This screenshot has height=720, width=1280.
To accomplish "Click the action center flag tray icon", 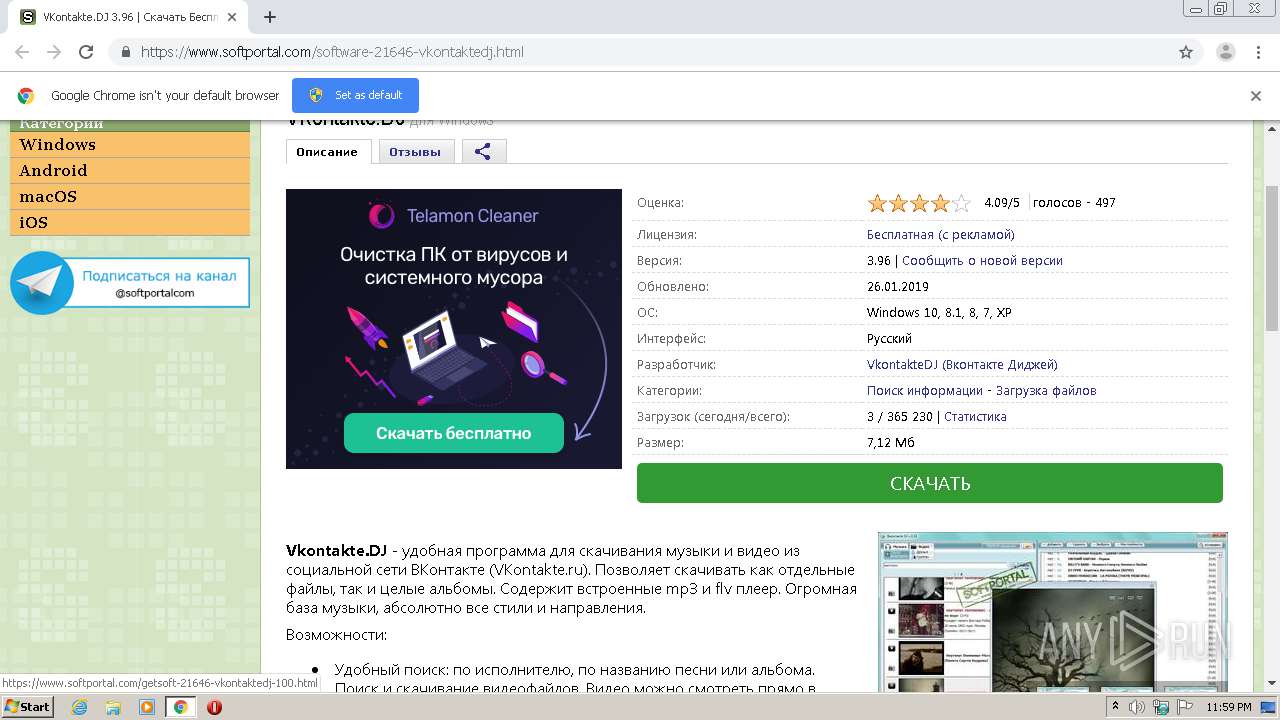I will tap(1185, 707).
